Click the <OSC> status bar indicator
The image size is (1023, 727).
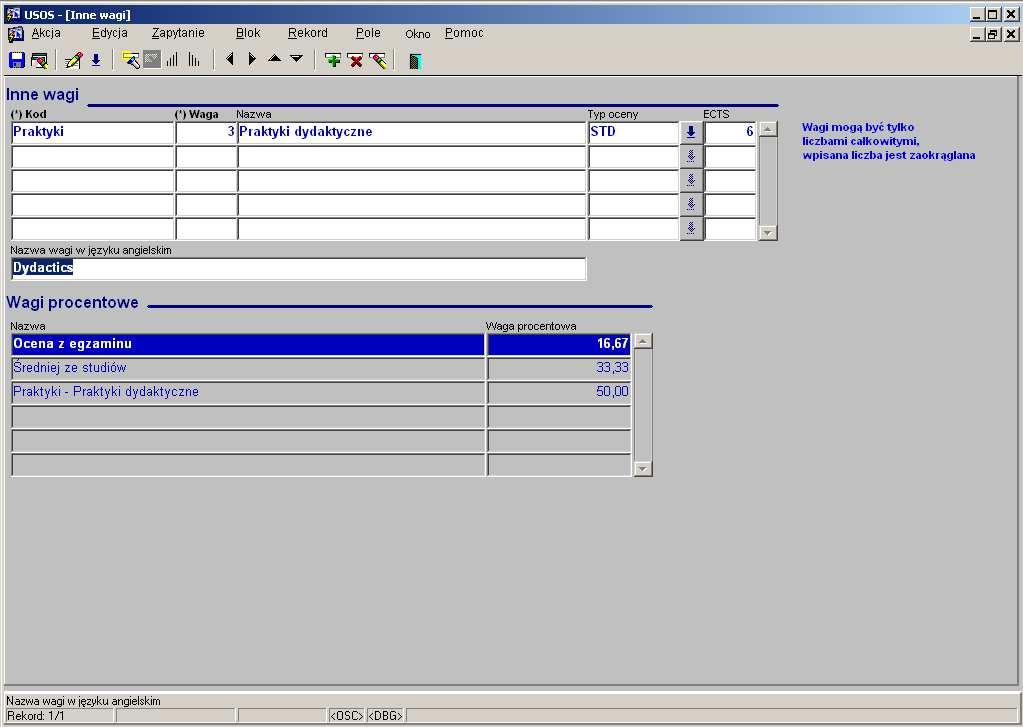346,716
